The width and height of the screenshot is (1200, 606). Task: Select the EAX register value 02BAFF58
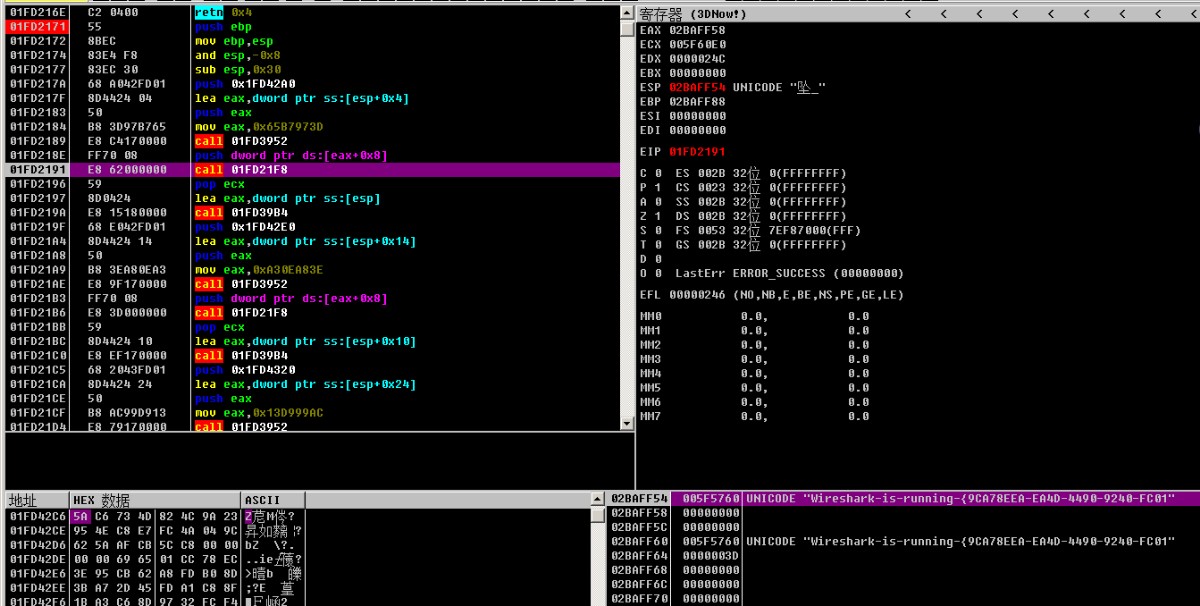pyautogui.click(x=698, y=30)
